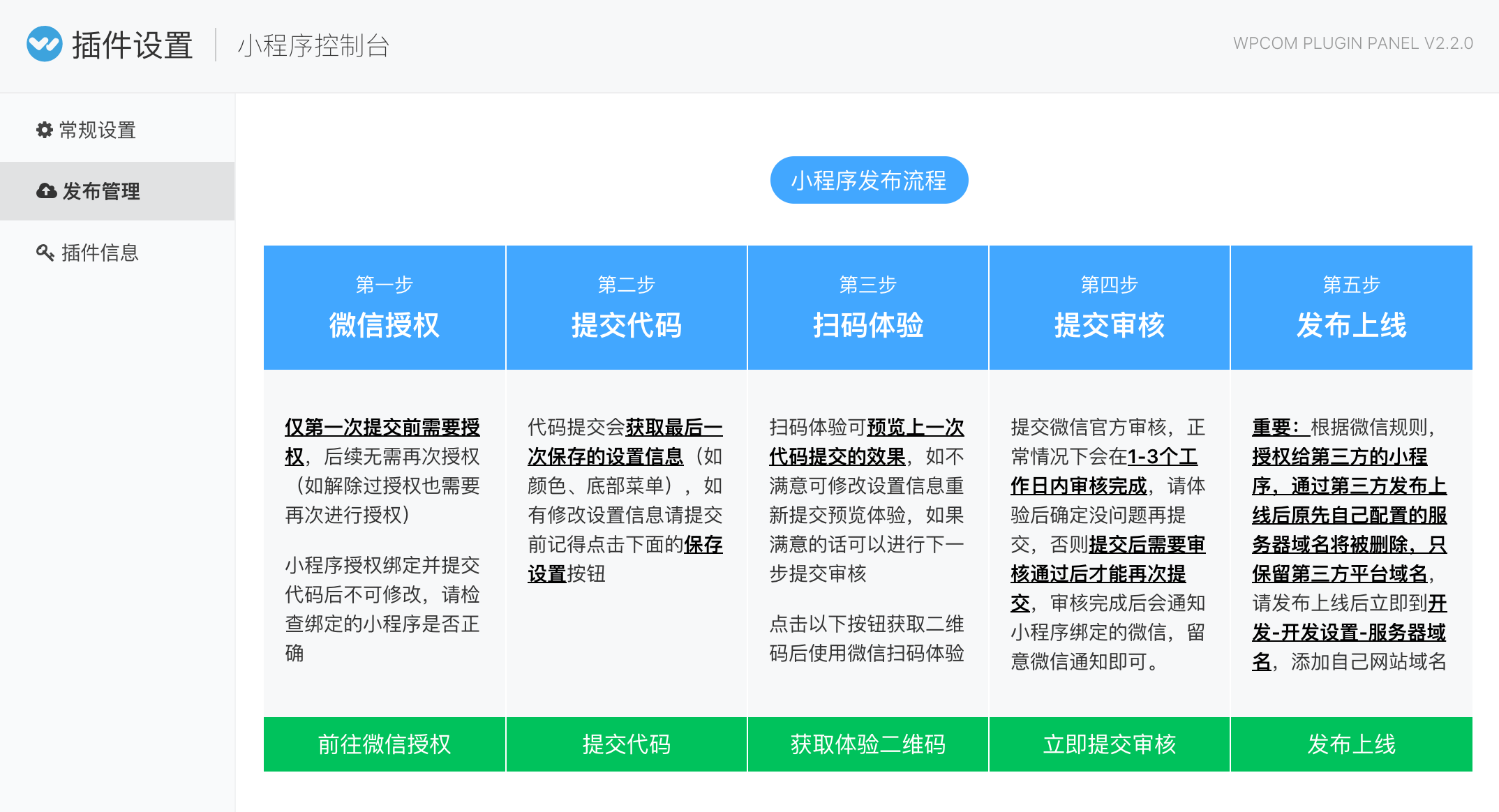The image size is (1499, 812).
Task: Click the 第五步 发布上线 header
Action: point(1352,308)
